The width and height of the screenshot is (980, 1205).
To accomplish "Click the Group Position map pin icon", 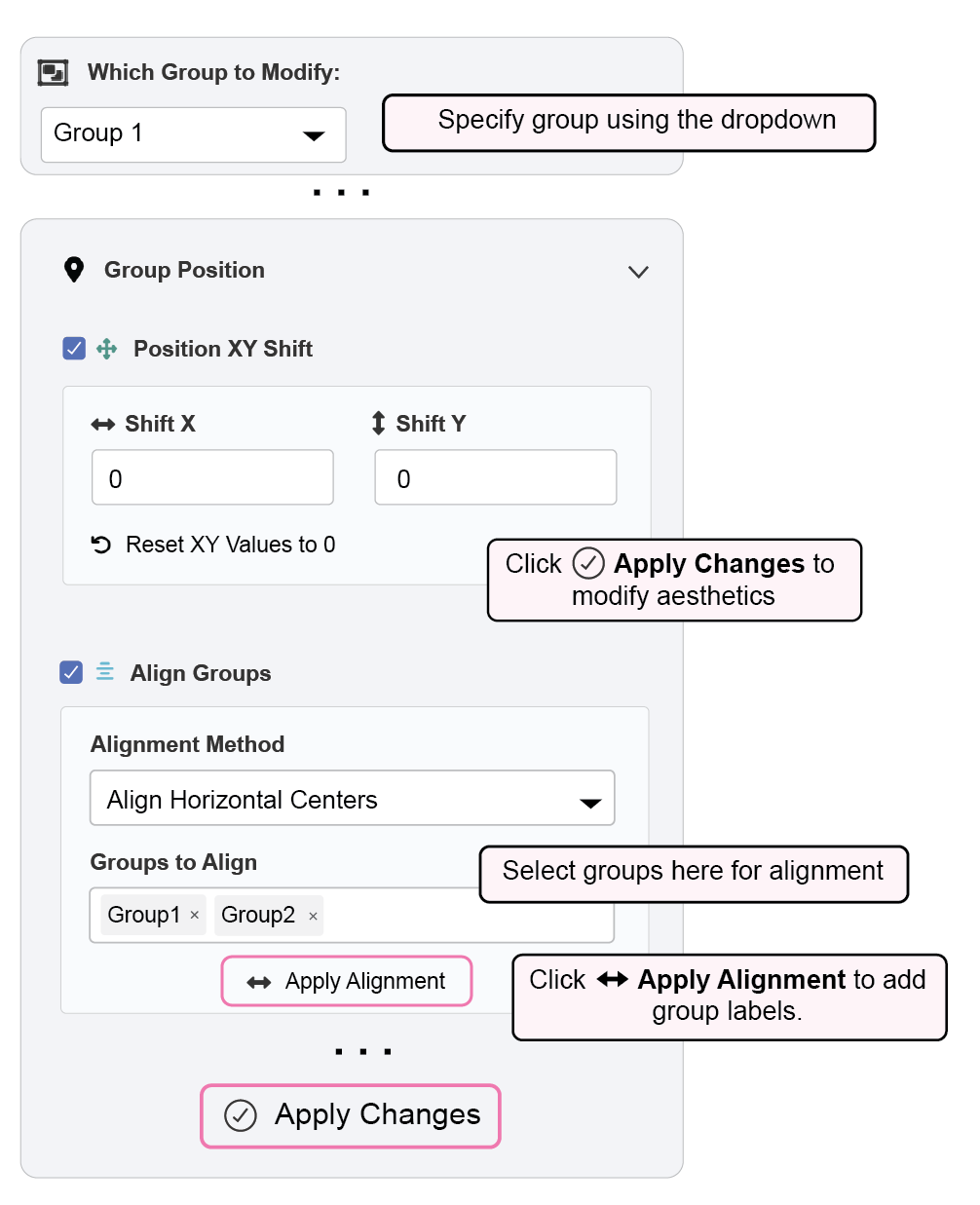I will pos(74,270).
